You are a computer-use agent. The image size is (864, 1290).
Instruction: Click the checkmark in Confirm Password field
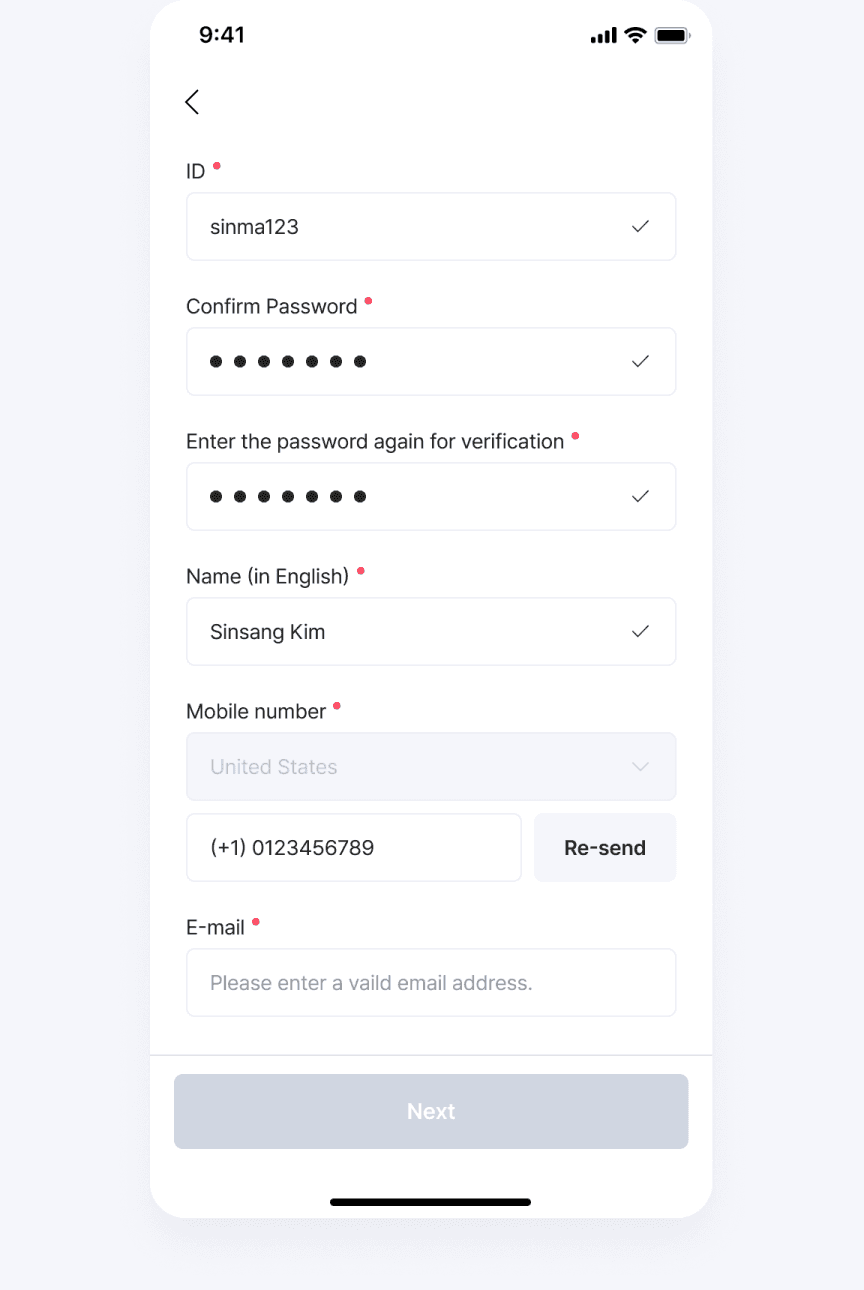pyautogui.click(x=641, y=362)
